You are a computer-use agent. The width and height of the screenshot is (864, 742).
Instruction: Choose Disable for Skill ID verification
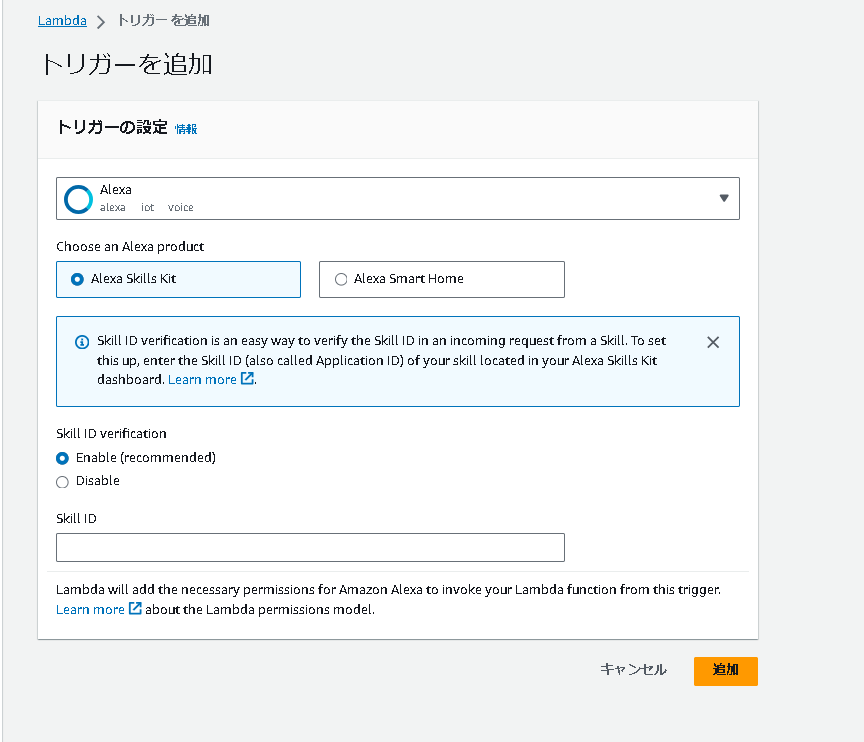click(63, 481)
